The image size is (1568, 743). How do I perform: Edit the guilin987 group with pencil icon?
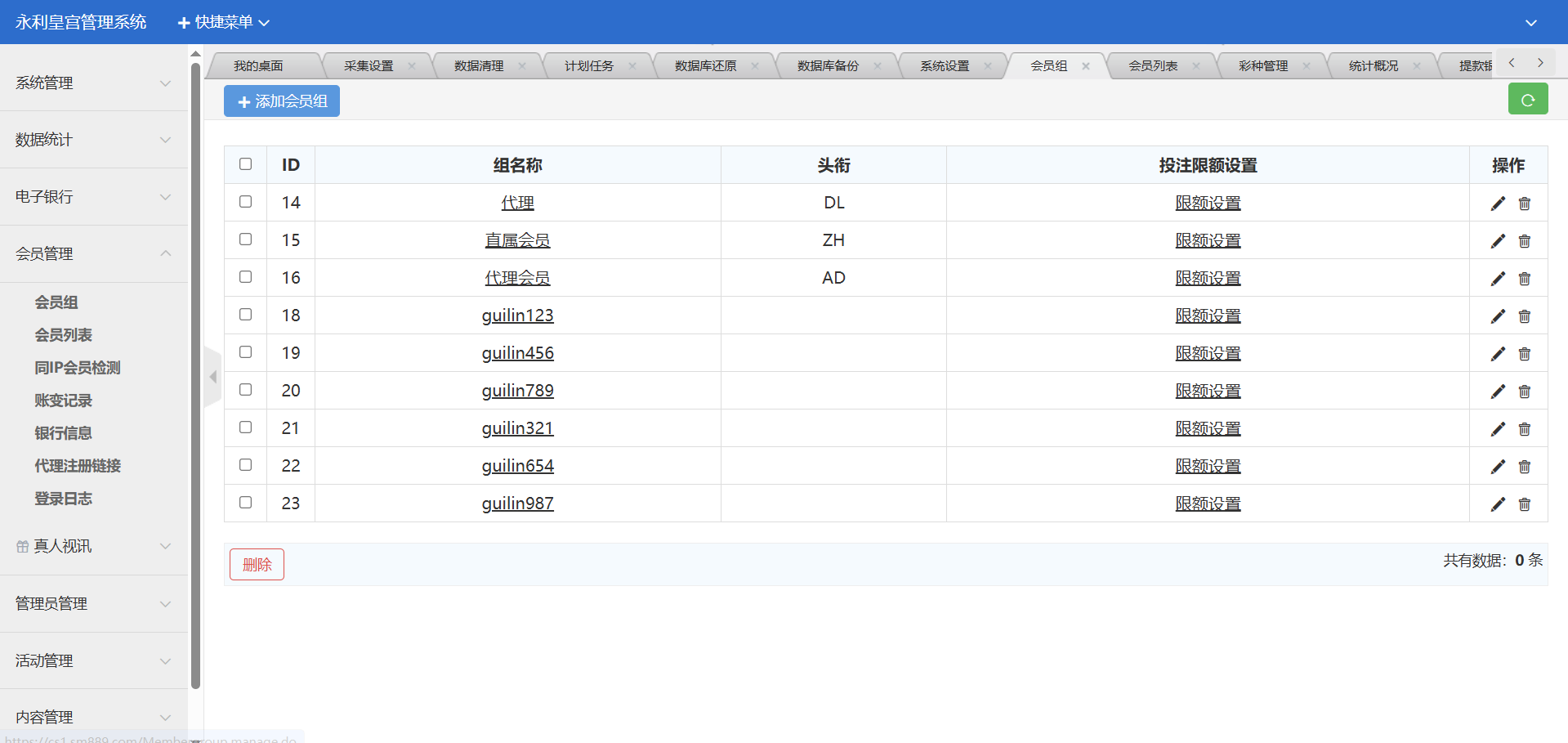1497,504
